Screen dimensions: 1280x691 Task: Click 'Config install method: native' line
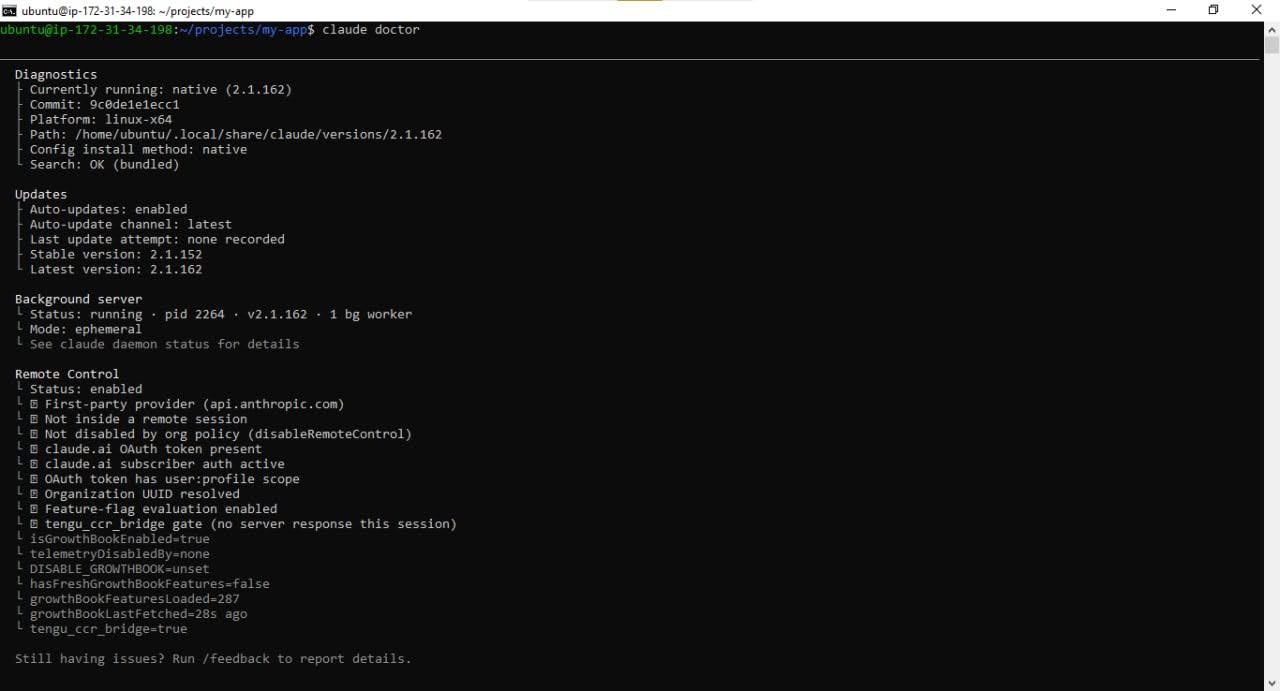pos(138,150)
